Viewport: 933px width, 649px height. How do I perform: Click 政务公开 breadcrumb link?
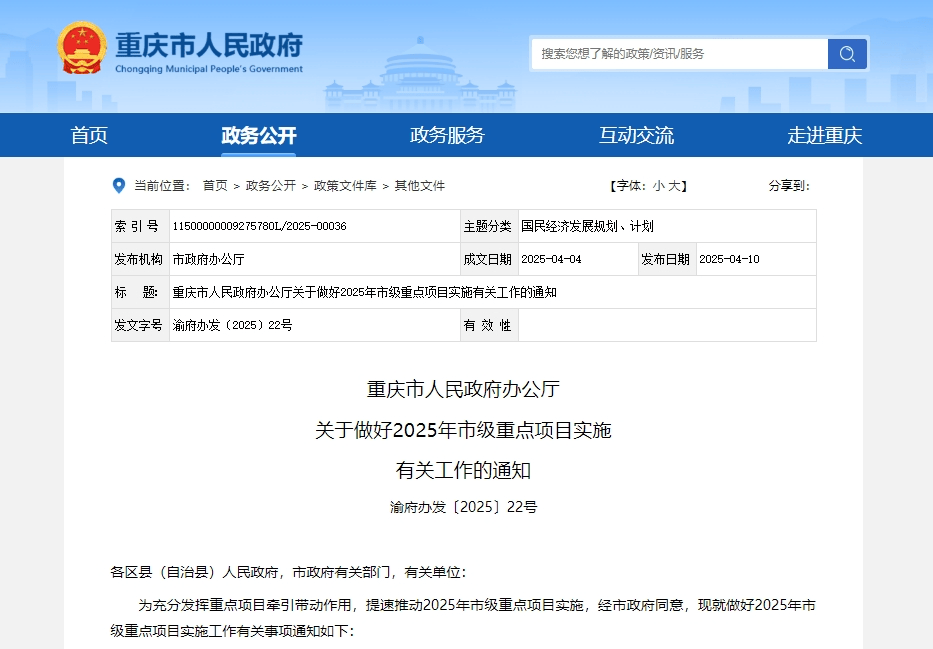point(271,186)
